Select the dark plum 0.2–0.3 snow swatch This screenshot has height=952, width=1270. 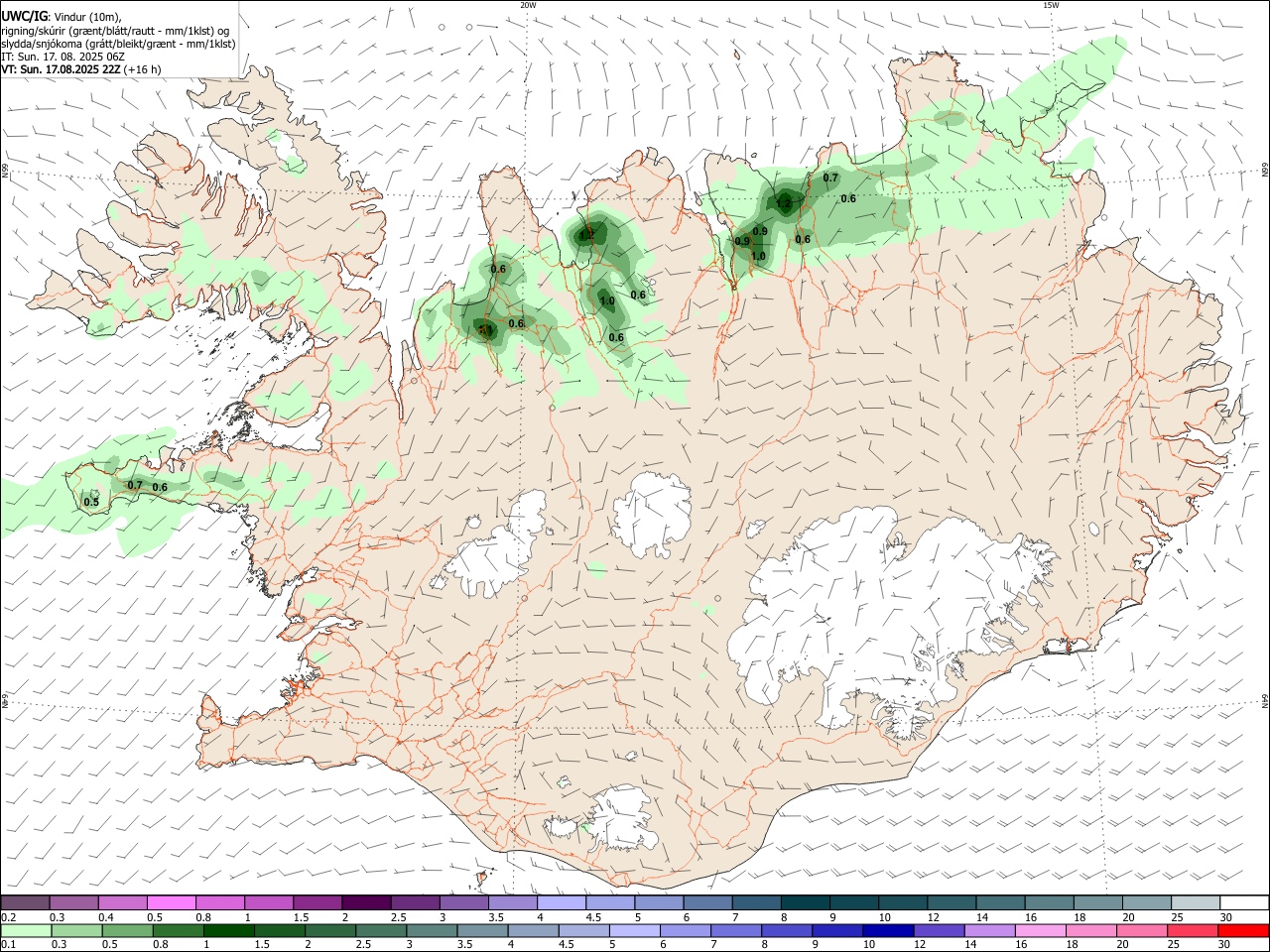point(26,902)
